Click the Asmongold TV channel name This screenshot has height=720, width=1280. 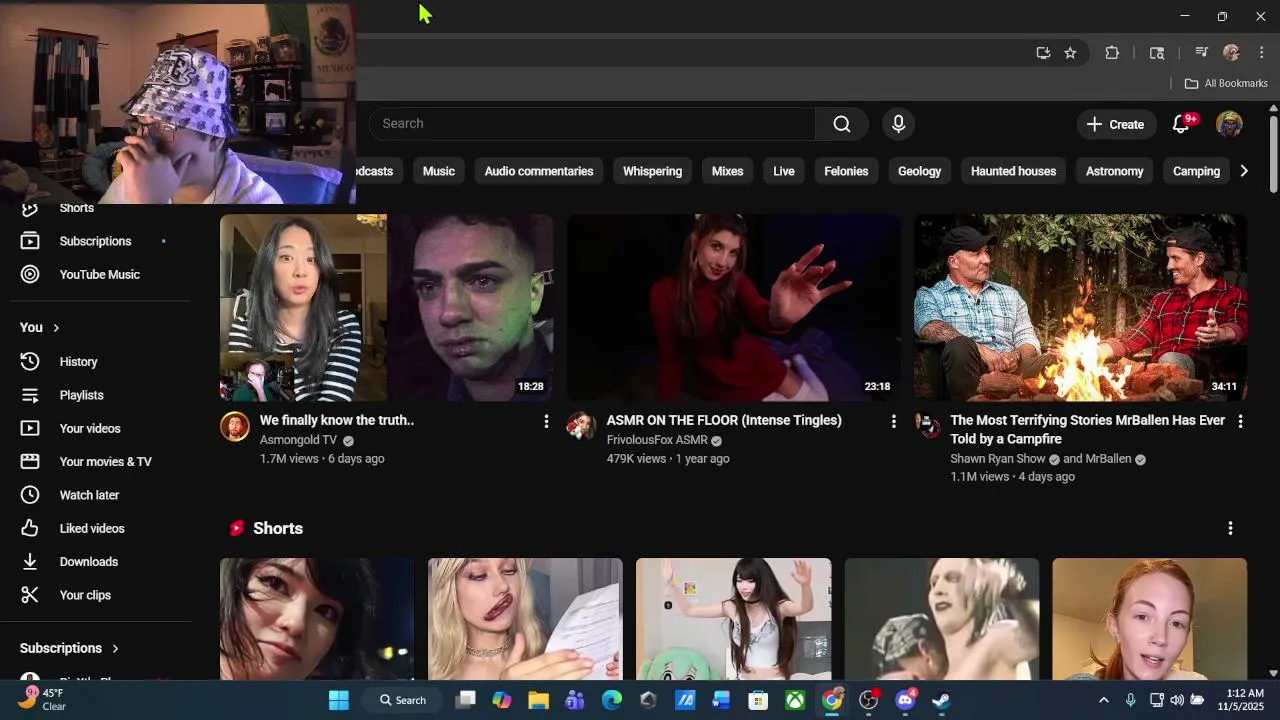pyautogui.click(x=298, y=440)
